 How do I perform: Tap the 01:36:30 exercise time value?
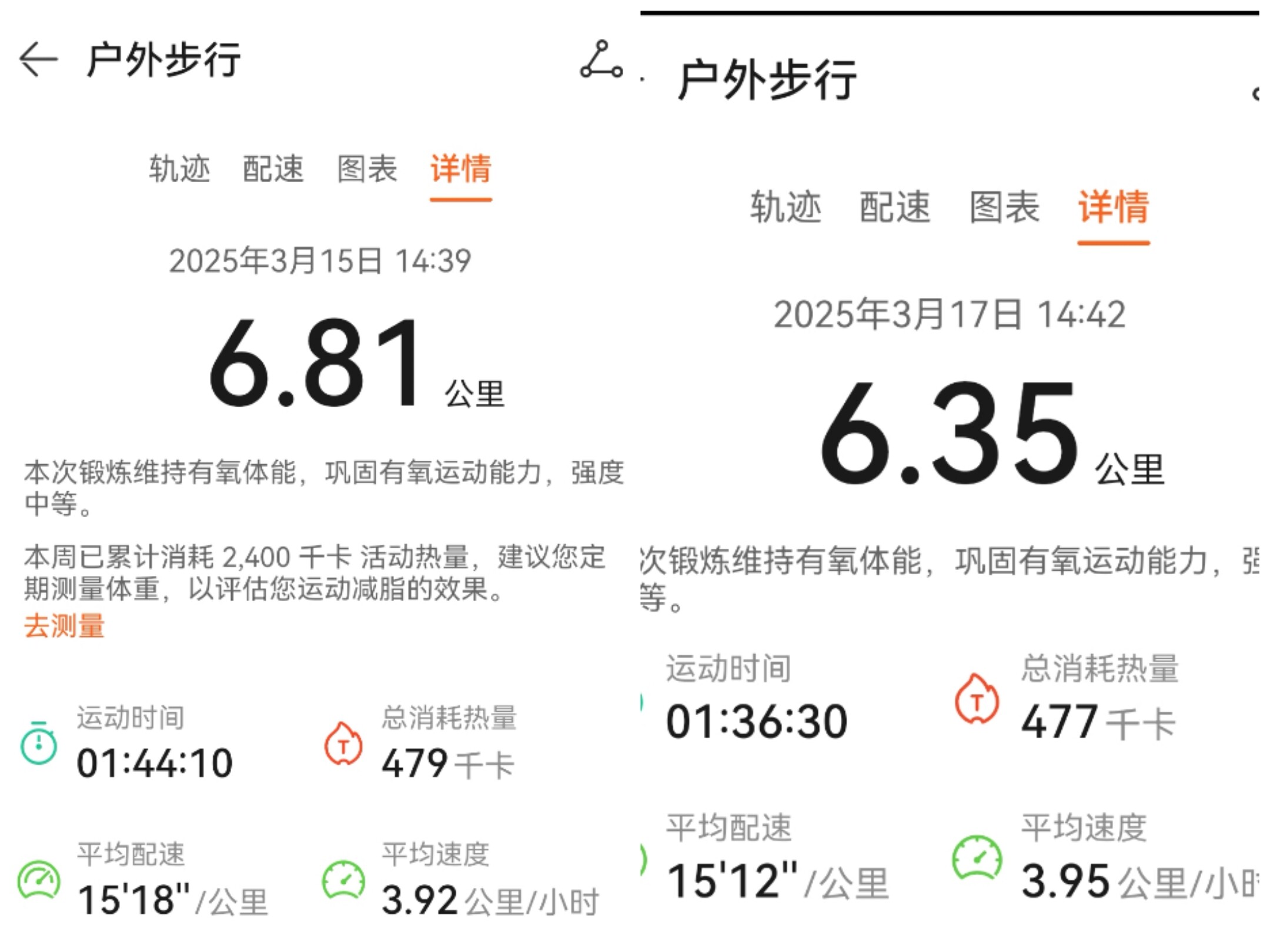(x=757, y=722)
